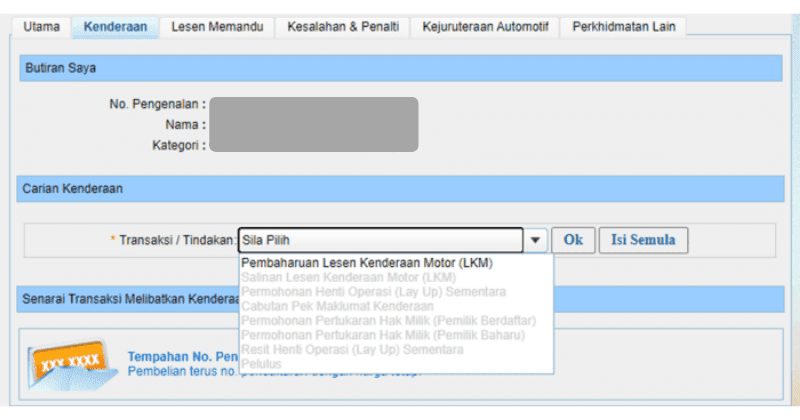Click the Carian Kenderaan section header
The height and width of the screenshot is (420, 800).
pos(401,189)
